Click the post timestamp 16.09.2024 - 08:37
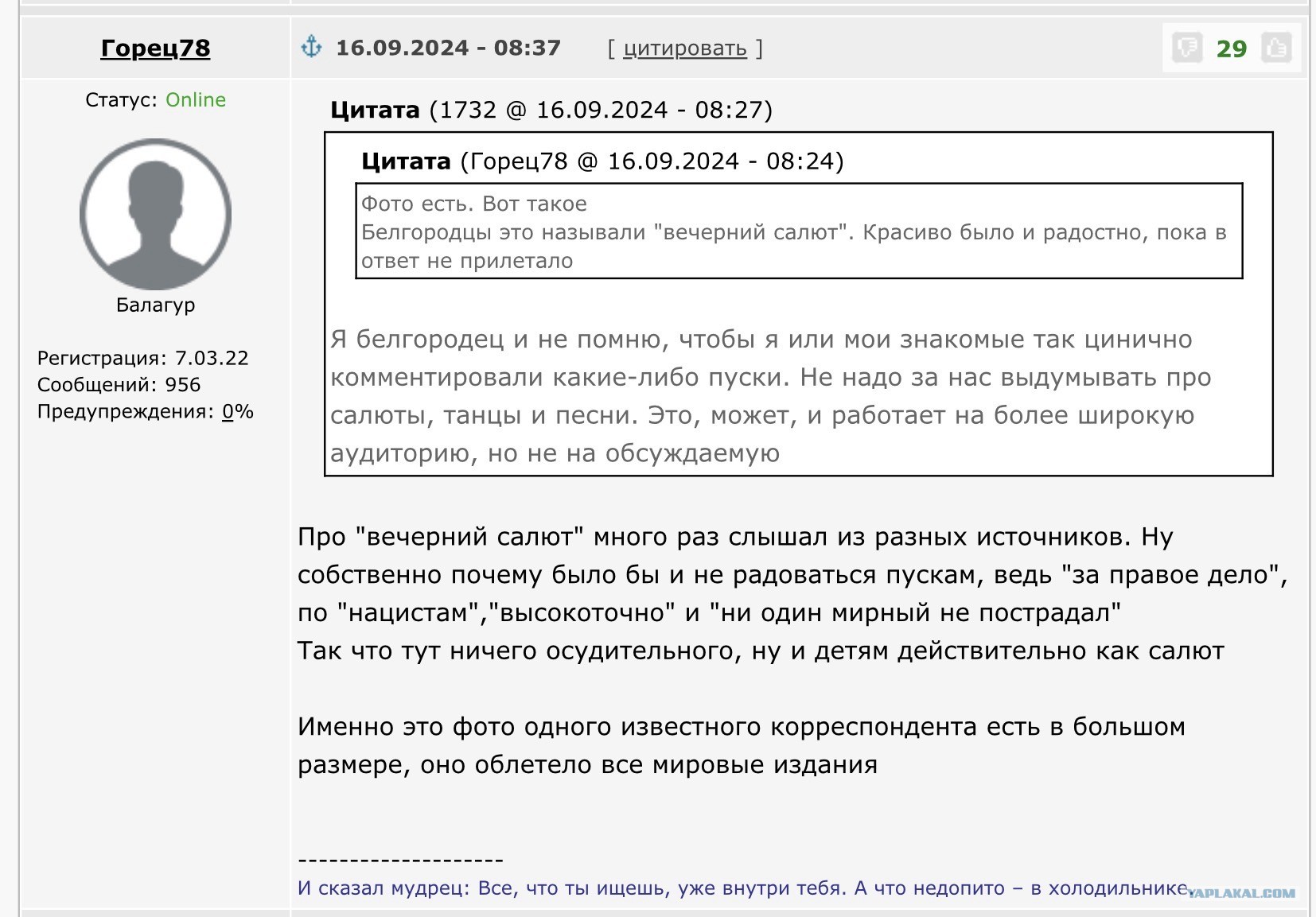Screen dimensions: 1316x917 pos(448,48)
